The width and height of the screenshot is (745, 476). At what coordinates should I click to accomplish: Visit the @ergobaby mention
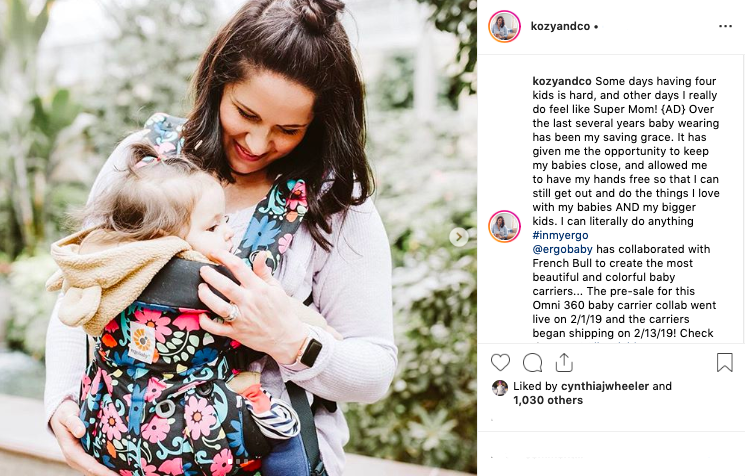pos(562,249)
